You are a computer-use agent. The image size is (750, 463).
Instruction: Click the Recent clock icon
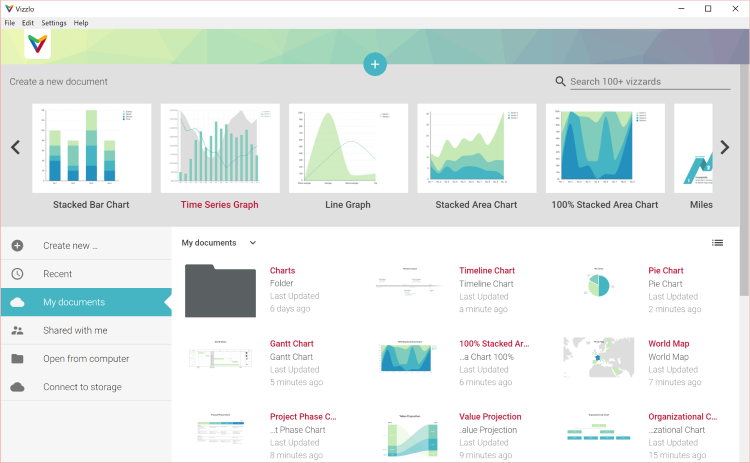[17, 274]
